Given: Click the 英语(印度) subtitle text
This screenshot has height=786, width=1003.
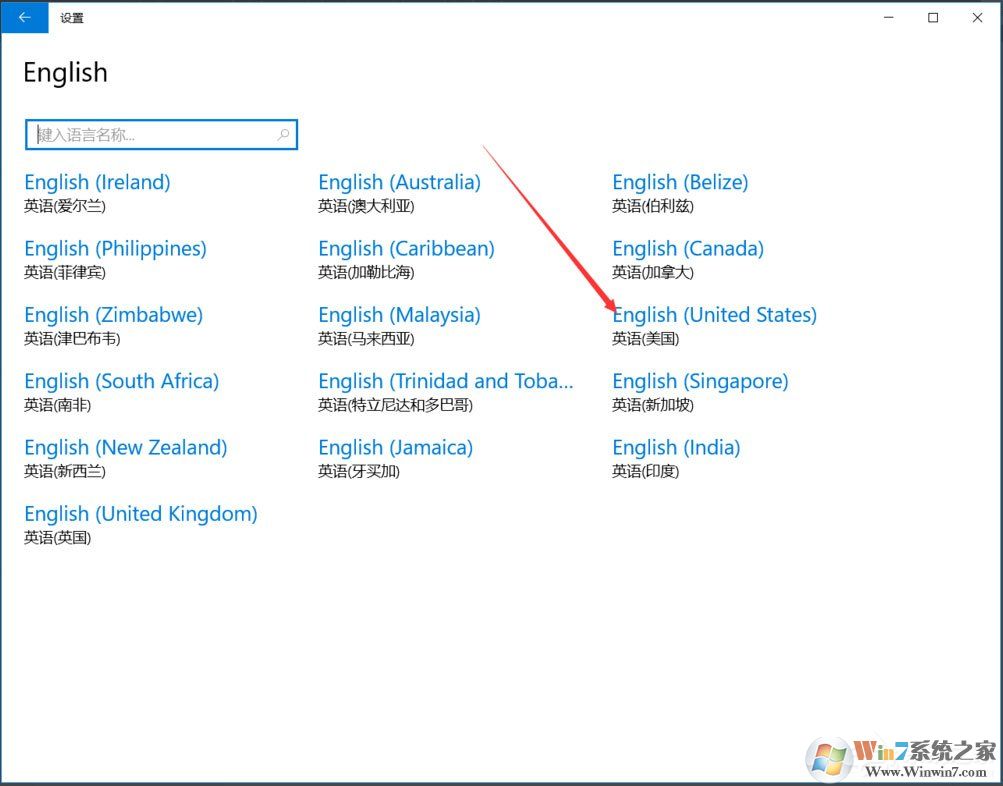Looking at the screenshot, I should (645, 471).
